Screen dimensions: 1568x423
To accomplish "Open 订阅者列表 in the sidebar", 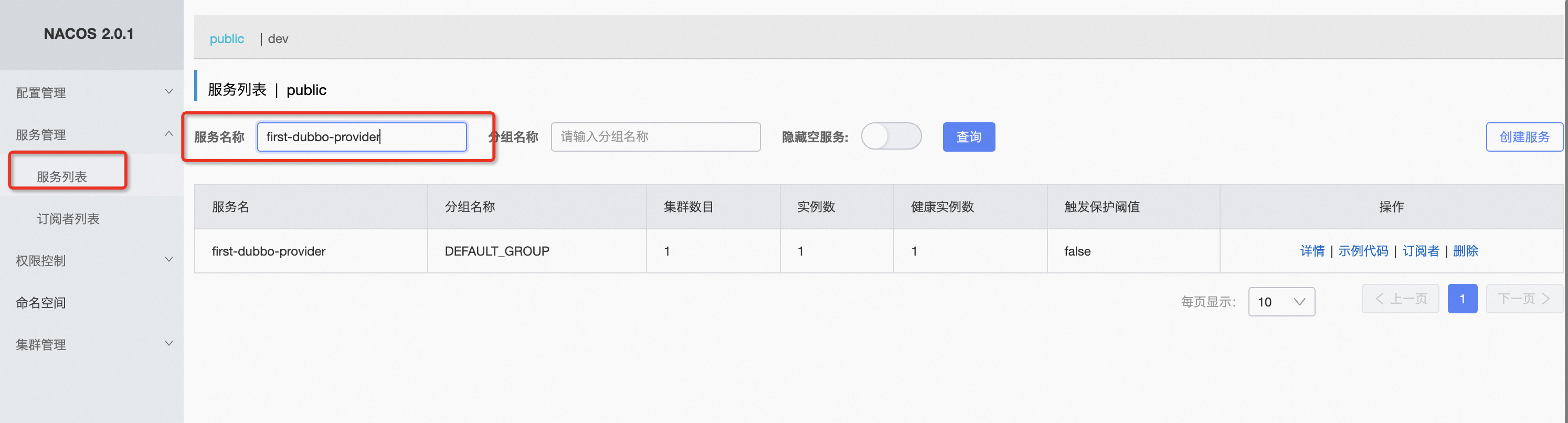I will pyautogui.click(x=68, y=218).
